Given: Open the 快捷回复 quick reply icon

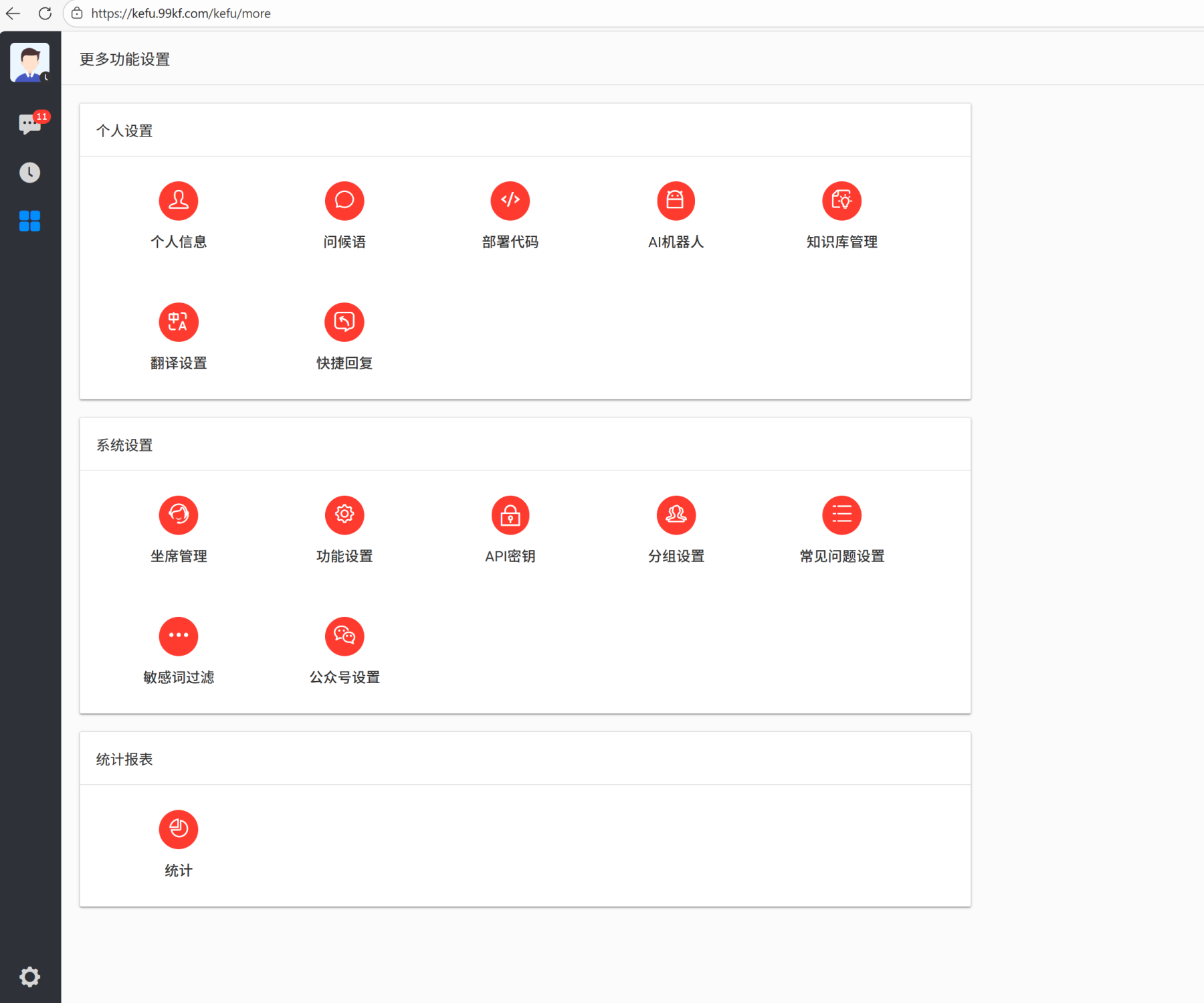Looking at the screenshot, I should point(344,322).
